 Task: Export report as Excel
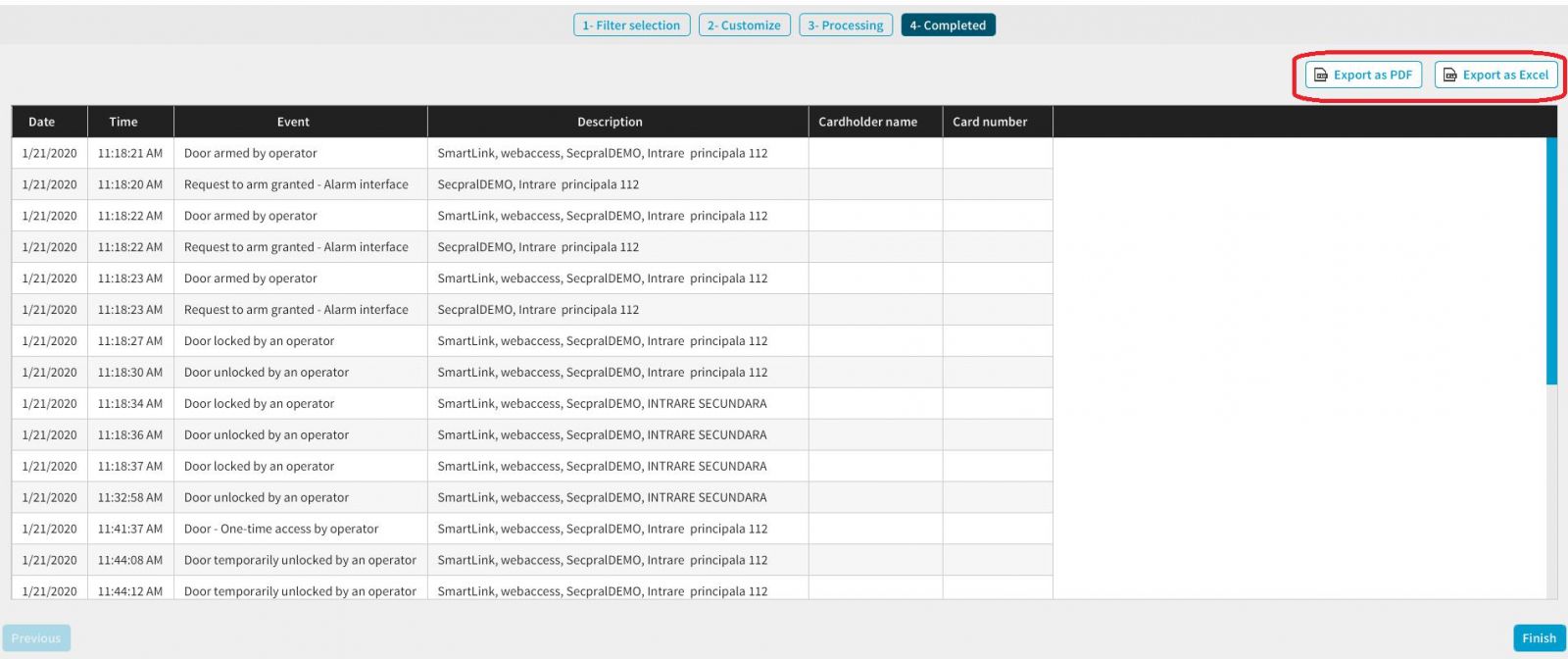[x=1495, y=75]
